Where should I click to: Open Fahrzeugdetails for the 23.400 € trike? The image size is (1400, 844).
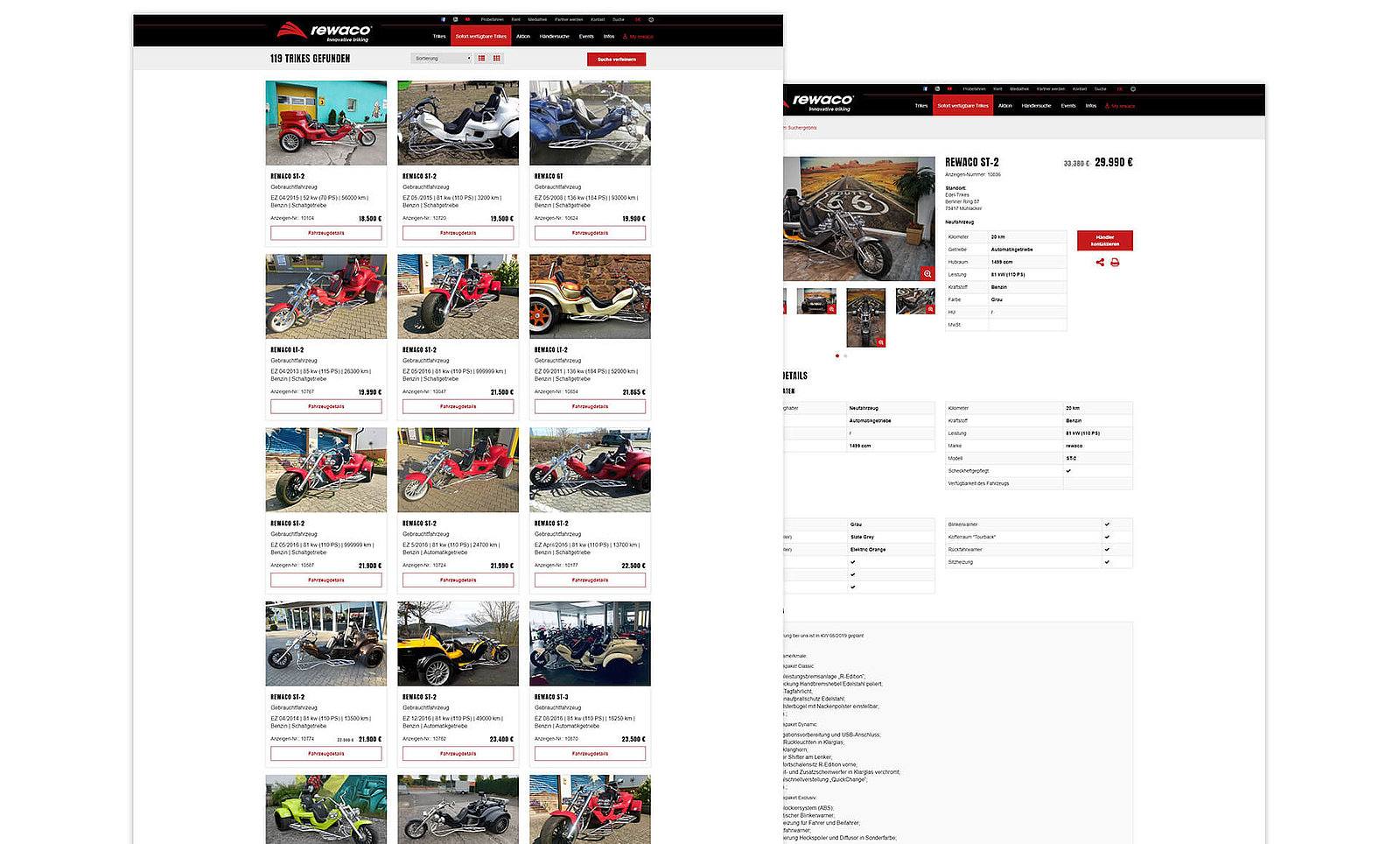458,754
